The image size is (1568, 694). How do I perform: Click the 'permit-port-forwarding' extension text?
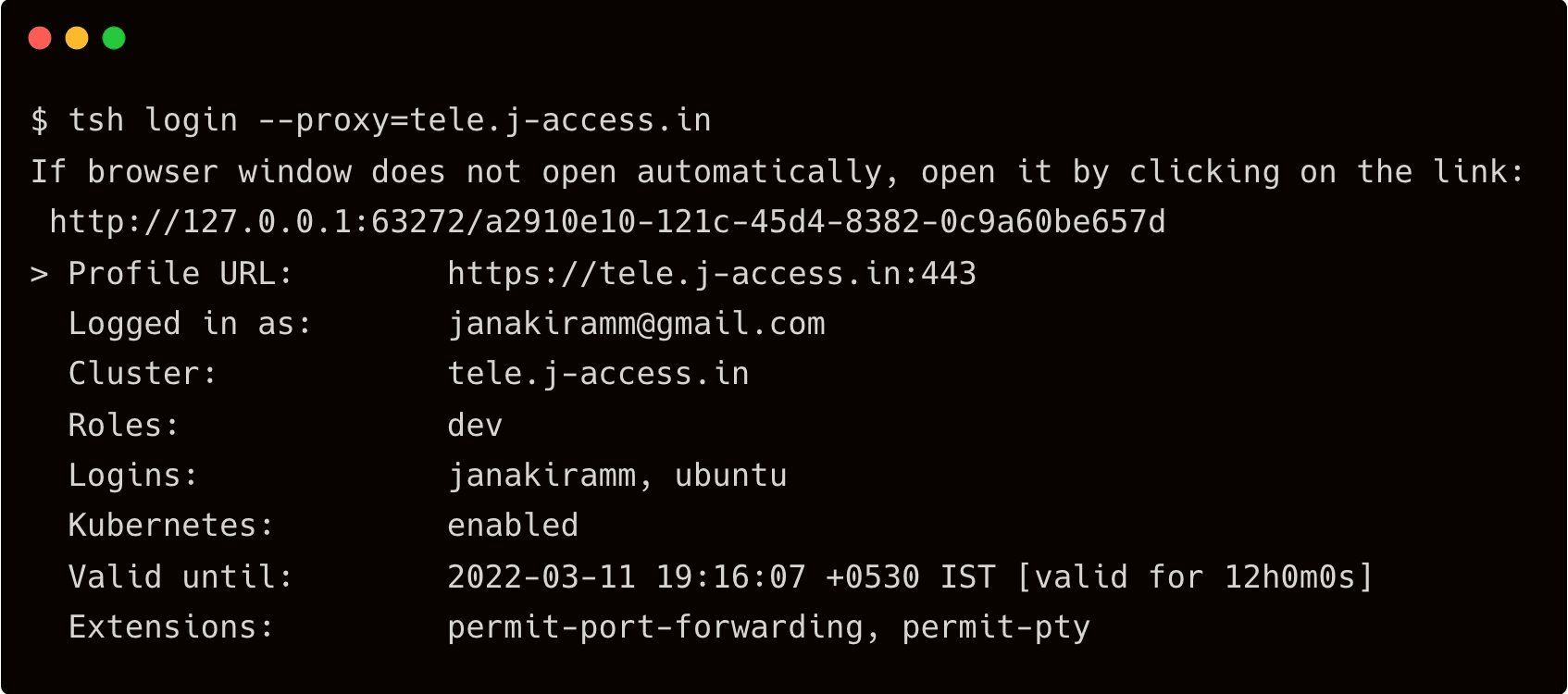[655, 627]
